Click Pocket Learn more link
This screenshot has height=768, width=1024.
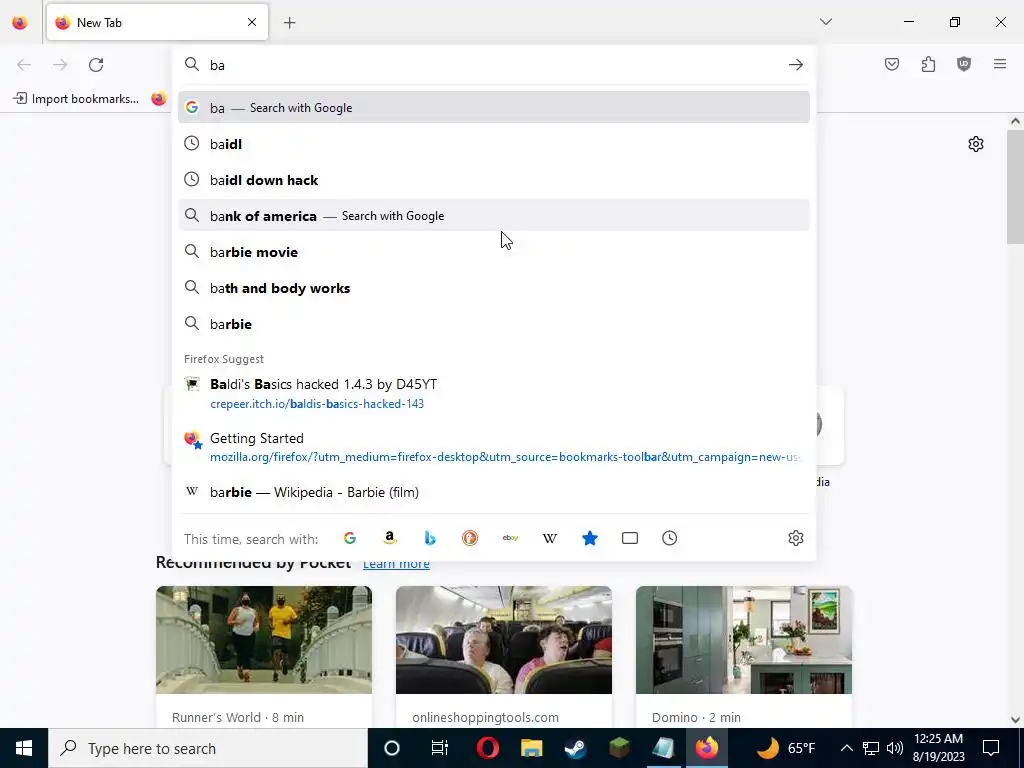[396, 564]
